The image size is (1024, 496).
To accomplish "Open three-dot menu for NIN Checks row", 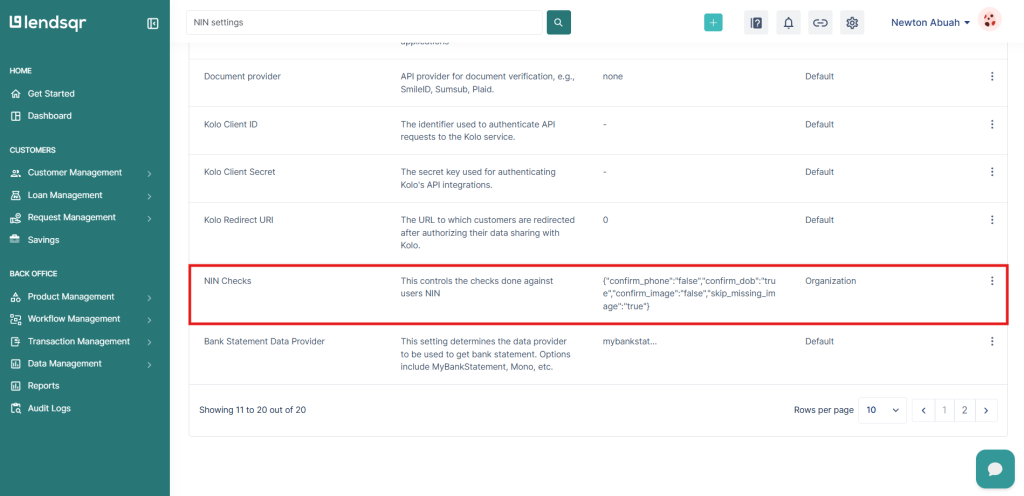I will tap(992, 281).
